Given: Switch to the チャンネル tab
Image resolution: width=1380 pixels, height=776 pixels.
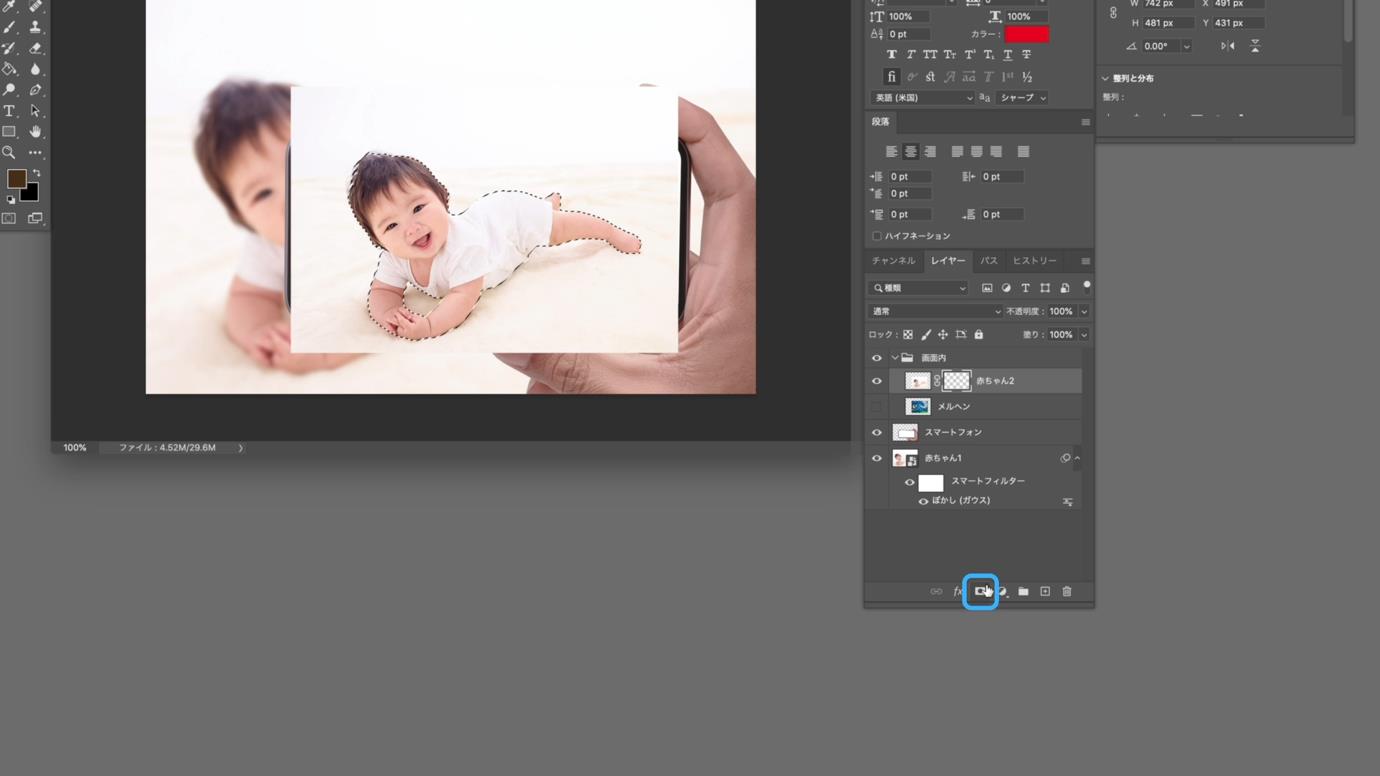Looking at the screenshot, I should point(893,261).
